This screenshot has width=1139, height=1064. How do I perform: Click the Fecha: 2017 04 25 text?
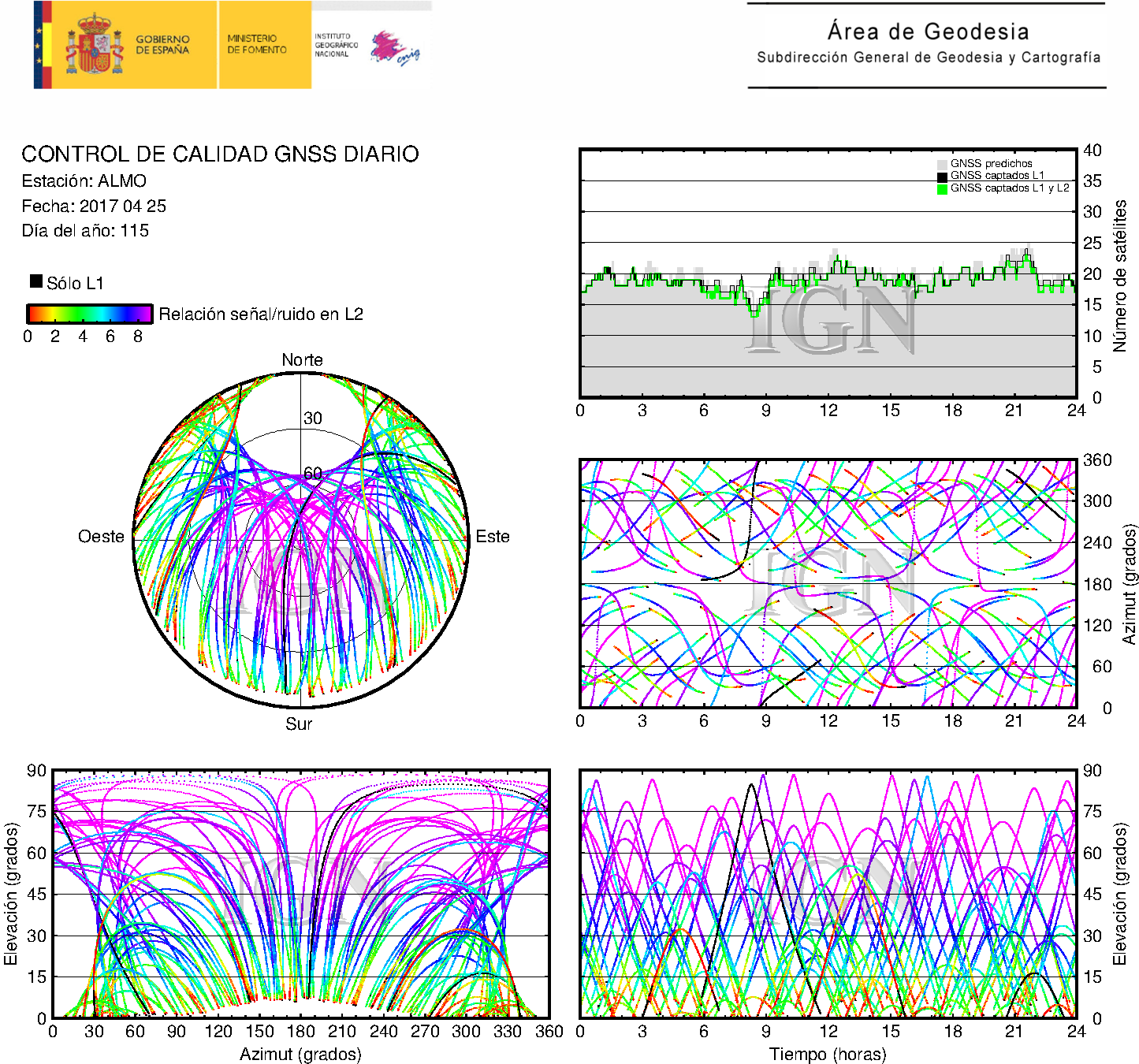click(x=94, y=206)
